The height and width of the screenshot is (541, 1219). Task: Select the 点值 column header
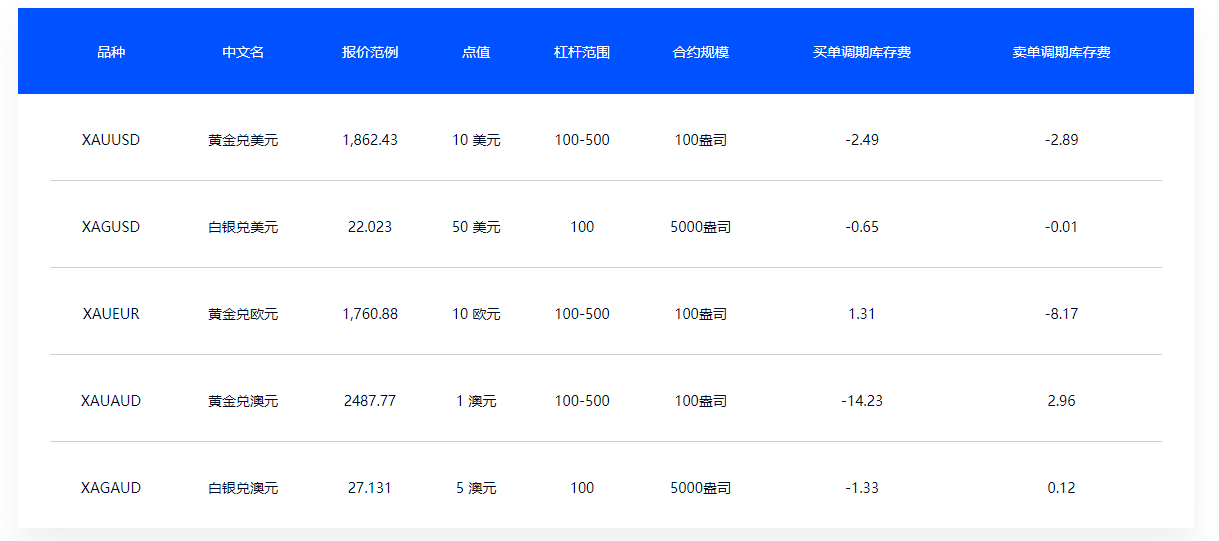click(476, 52)
